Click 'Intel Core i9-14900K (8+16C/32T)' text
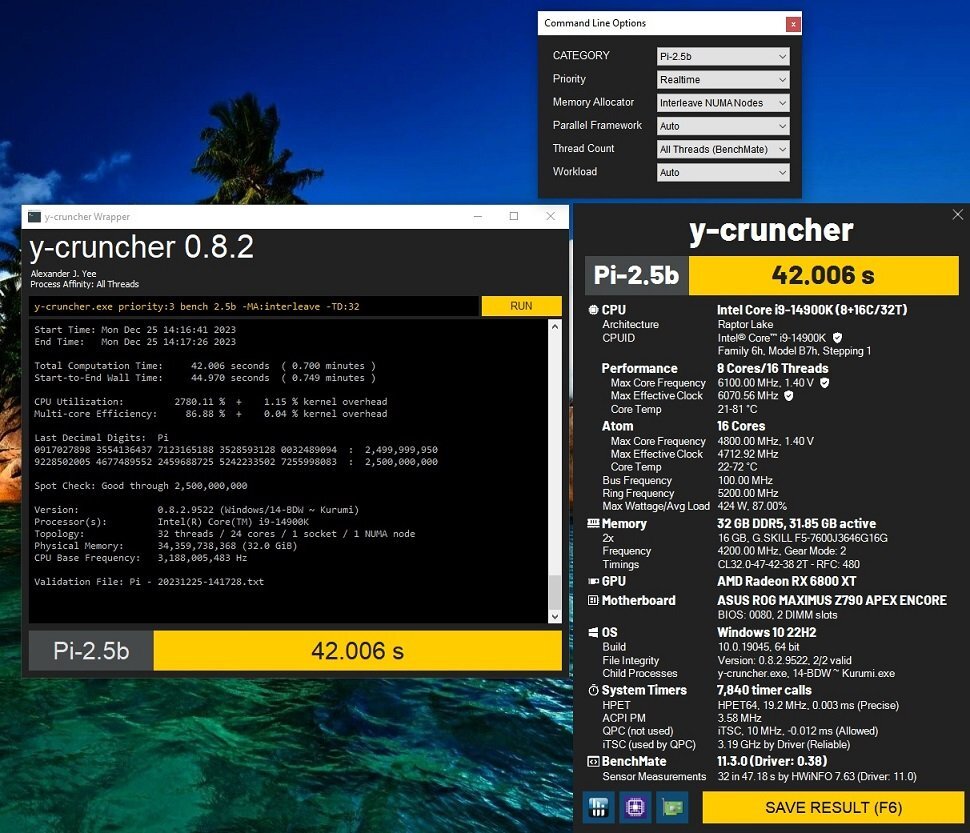Viewport: 970px width, 833px height. pyautogui.click(x=812, y=310)
